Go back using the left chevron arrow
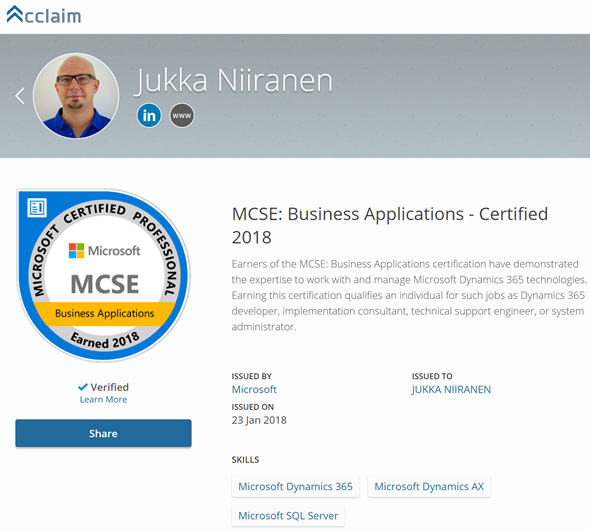Screen dimensions: 590x531 pyautogui.click(x=20, y=96)
